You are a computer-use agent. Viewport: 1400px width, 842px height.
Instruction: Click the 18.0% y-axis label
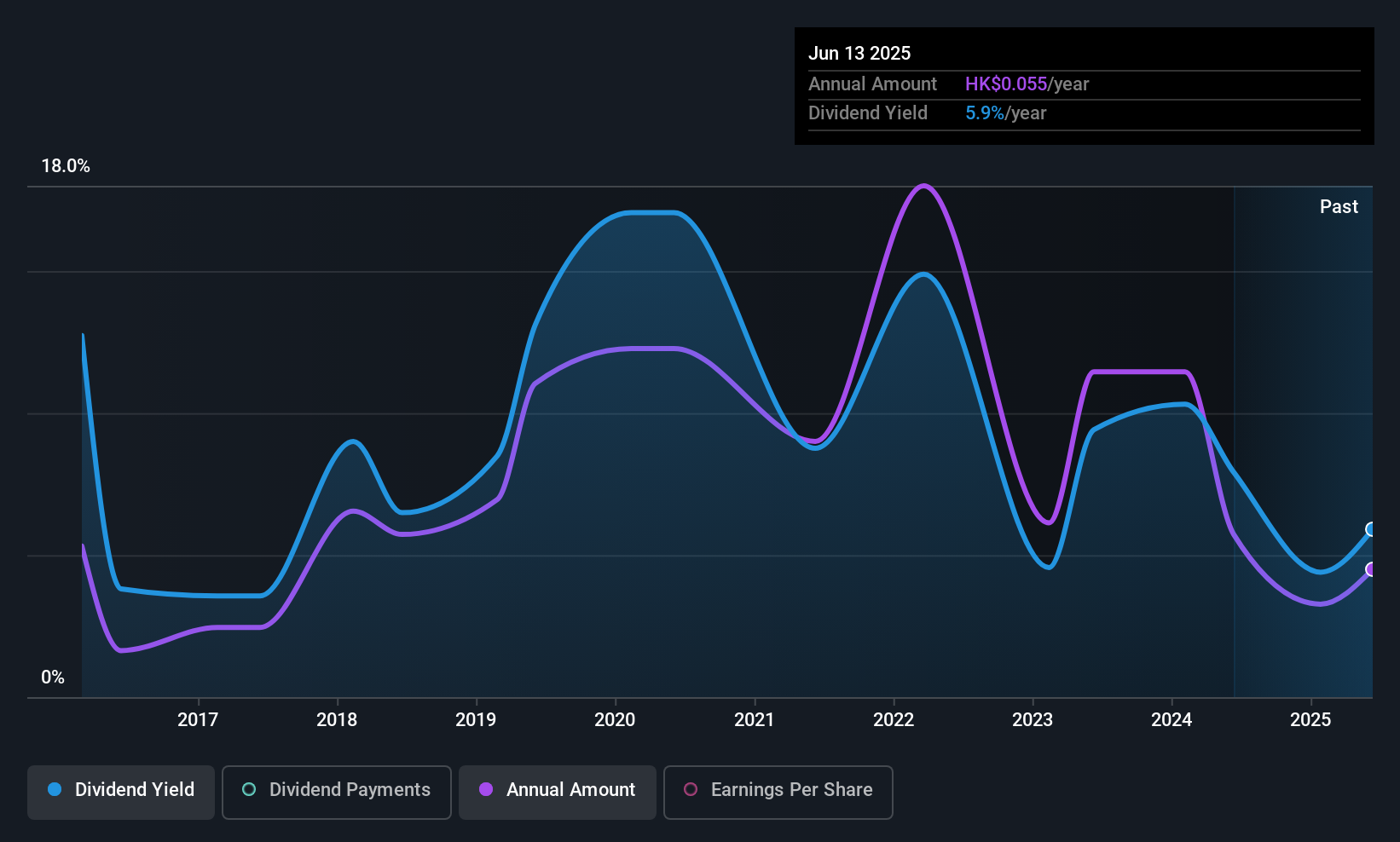(66, 166)
